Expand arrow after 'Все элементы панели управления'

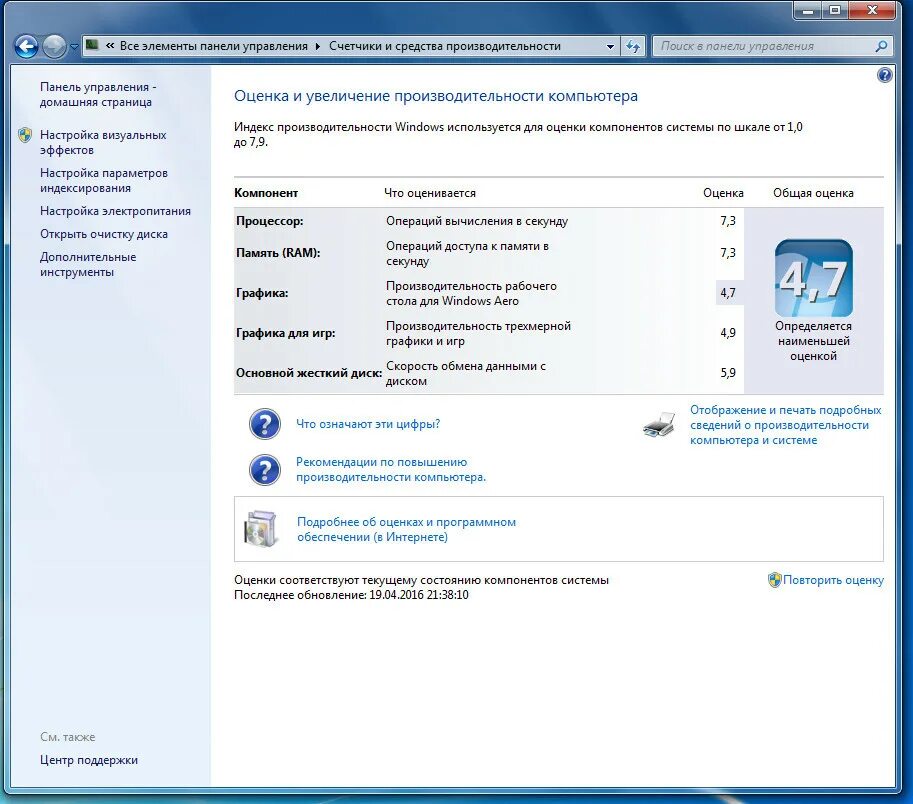318,46
